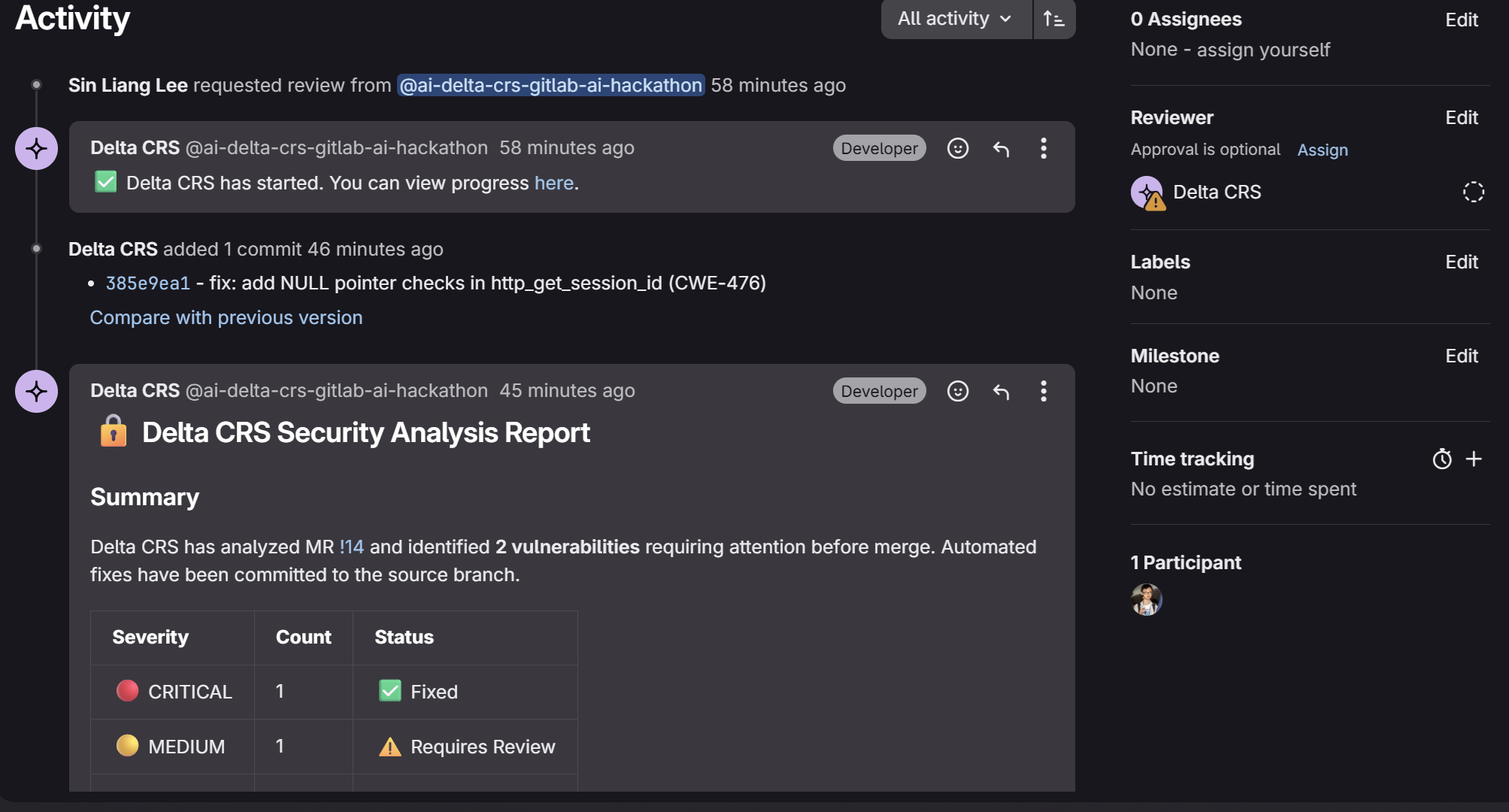Viewport: 1509px width, 812px height.
Task: Open the !14 merge request link
Action: (x=351, y=547)
